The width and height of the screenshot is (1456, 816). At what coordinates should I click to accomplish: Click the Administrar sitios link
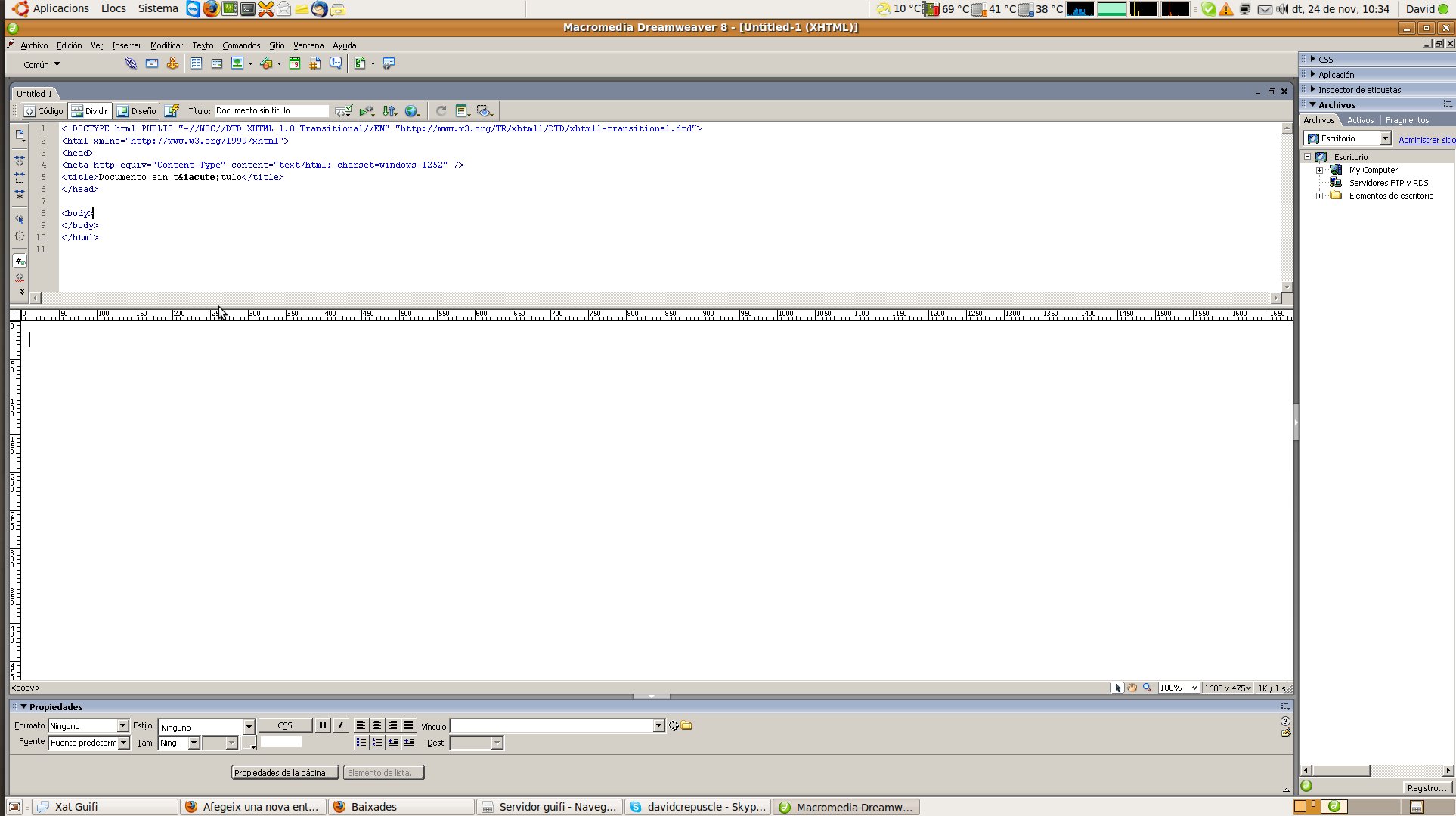pyautogui.click(x=1426, y=140)
